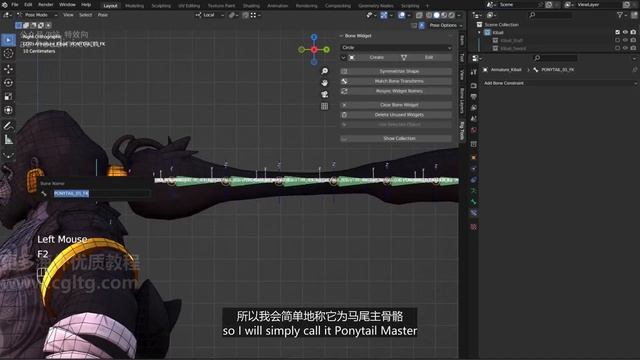
Task: Toggle camera view icon in viewport
Action: pos(324,94)
